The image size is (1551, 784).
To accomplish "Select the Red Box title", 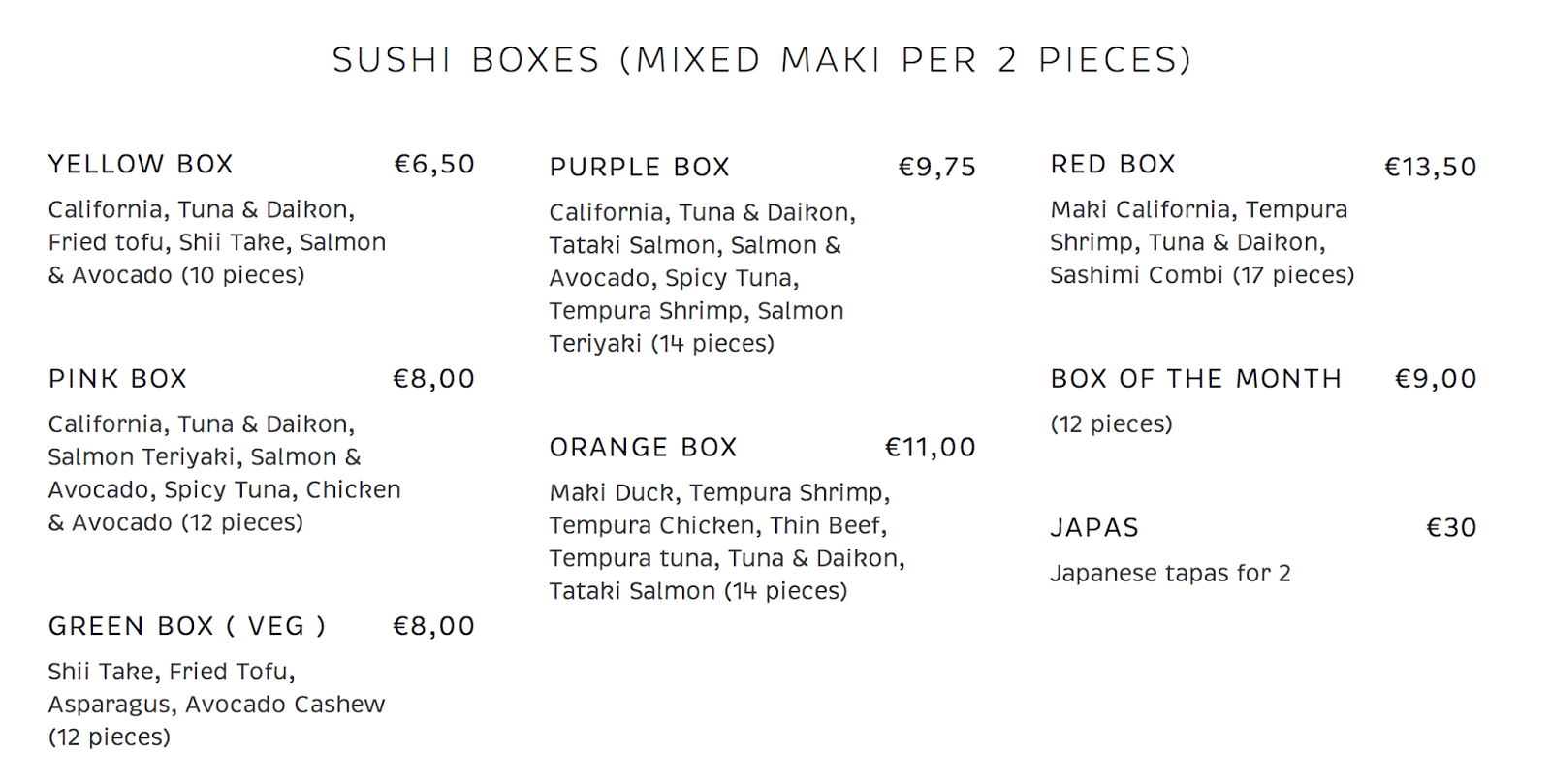I will [x=1113, y=164].
